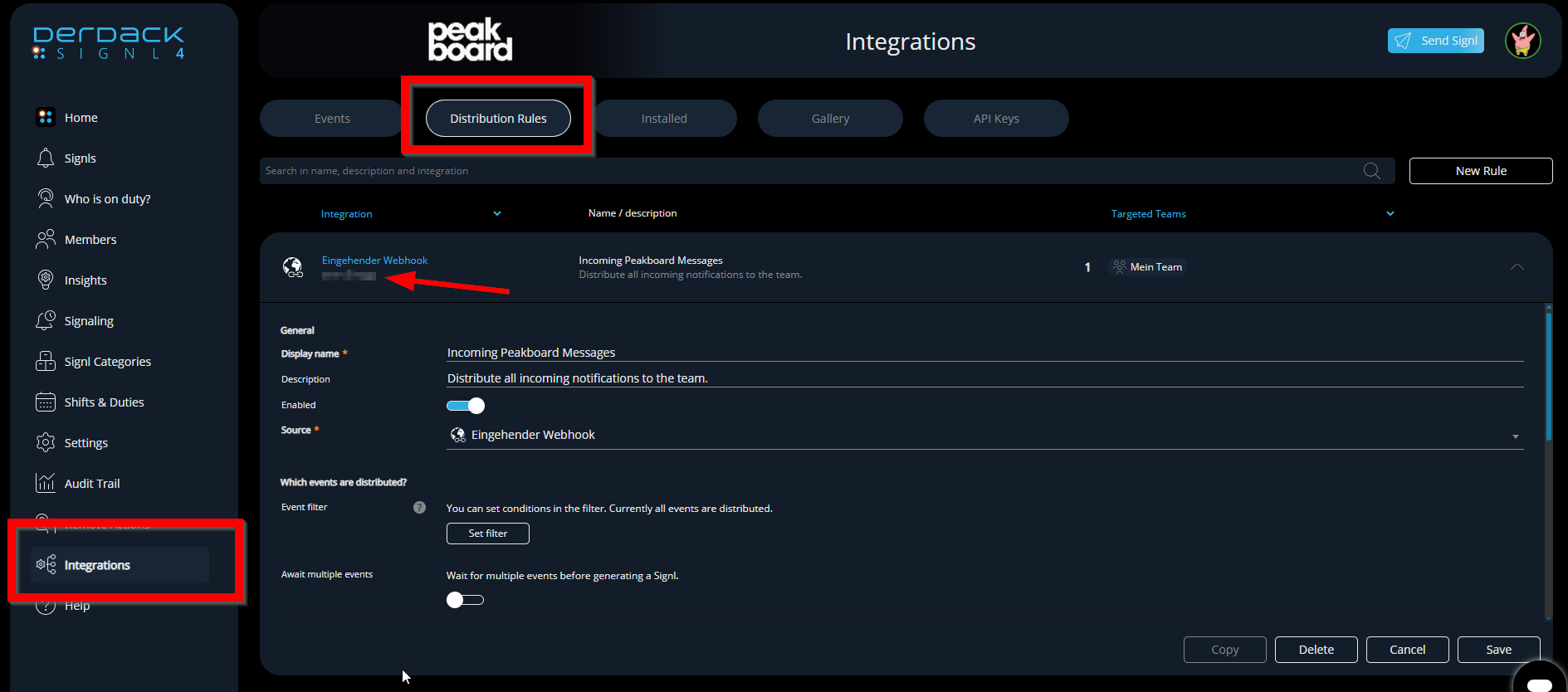Collapse the Incoming Peakboard Messages rule
This screenshot has height=692, width=1568.
tap(1517, 267)
